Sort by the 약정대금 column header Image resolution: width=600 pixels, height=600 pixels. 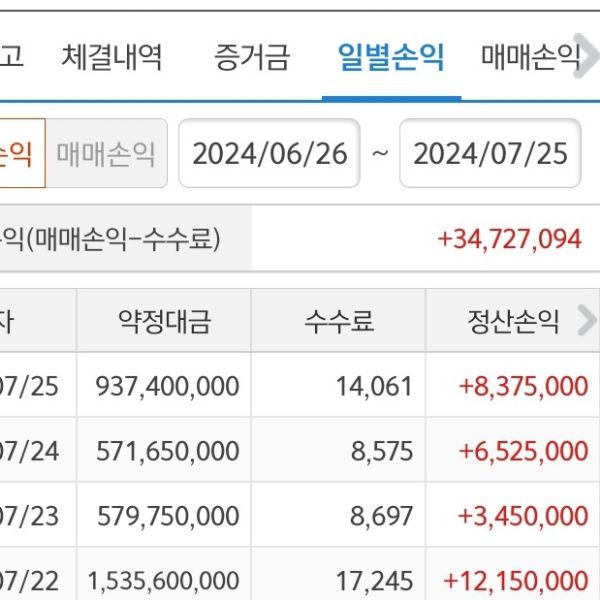164,321
